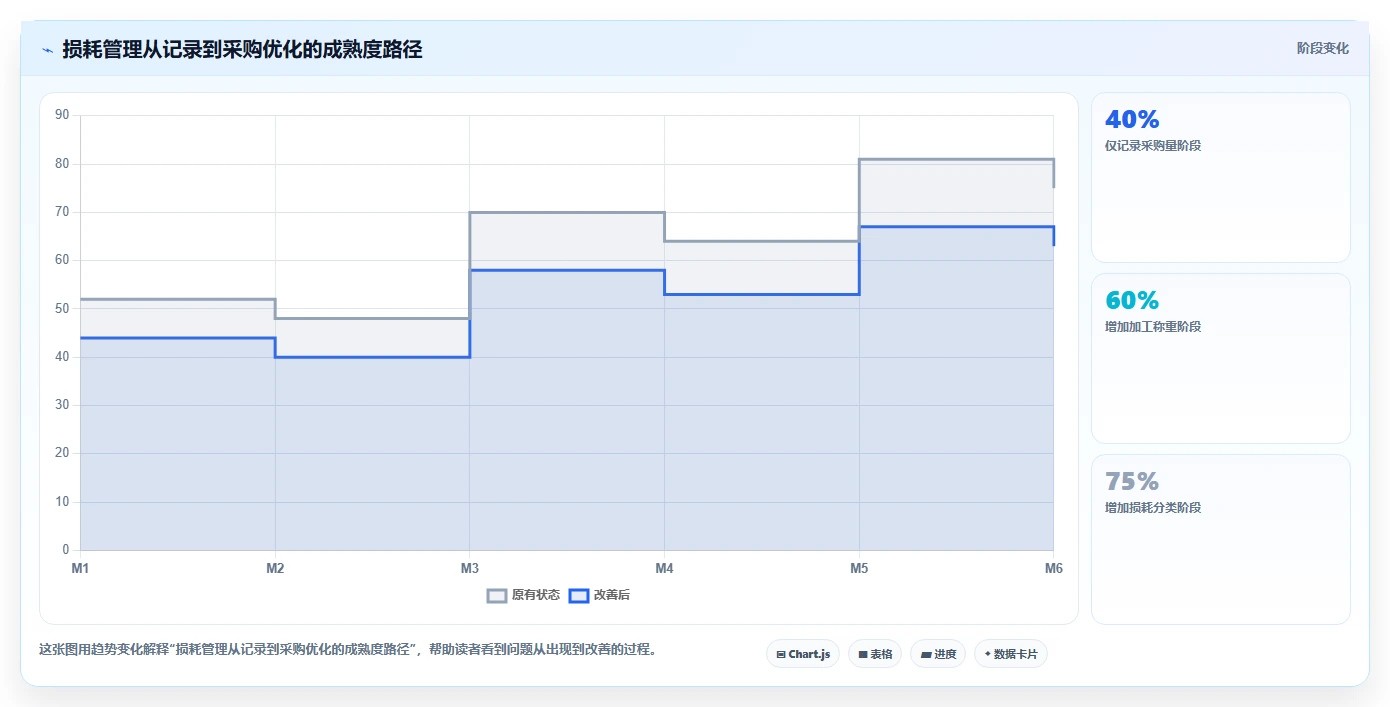
Task: Click the 40% value text
Action: pyautogui.click(x=1132, y=120)
